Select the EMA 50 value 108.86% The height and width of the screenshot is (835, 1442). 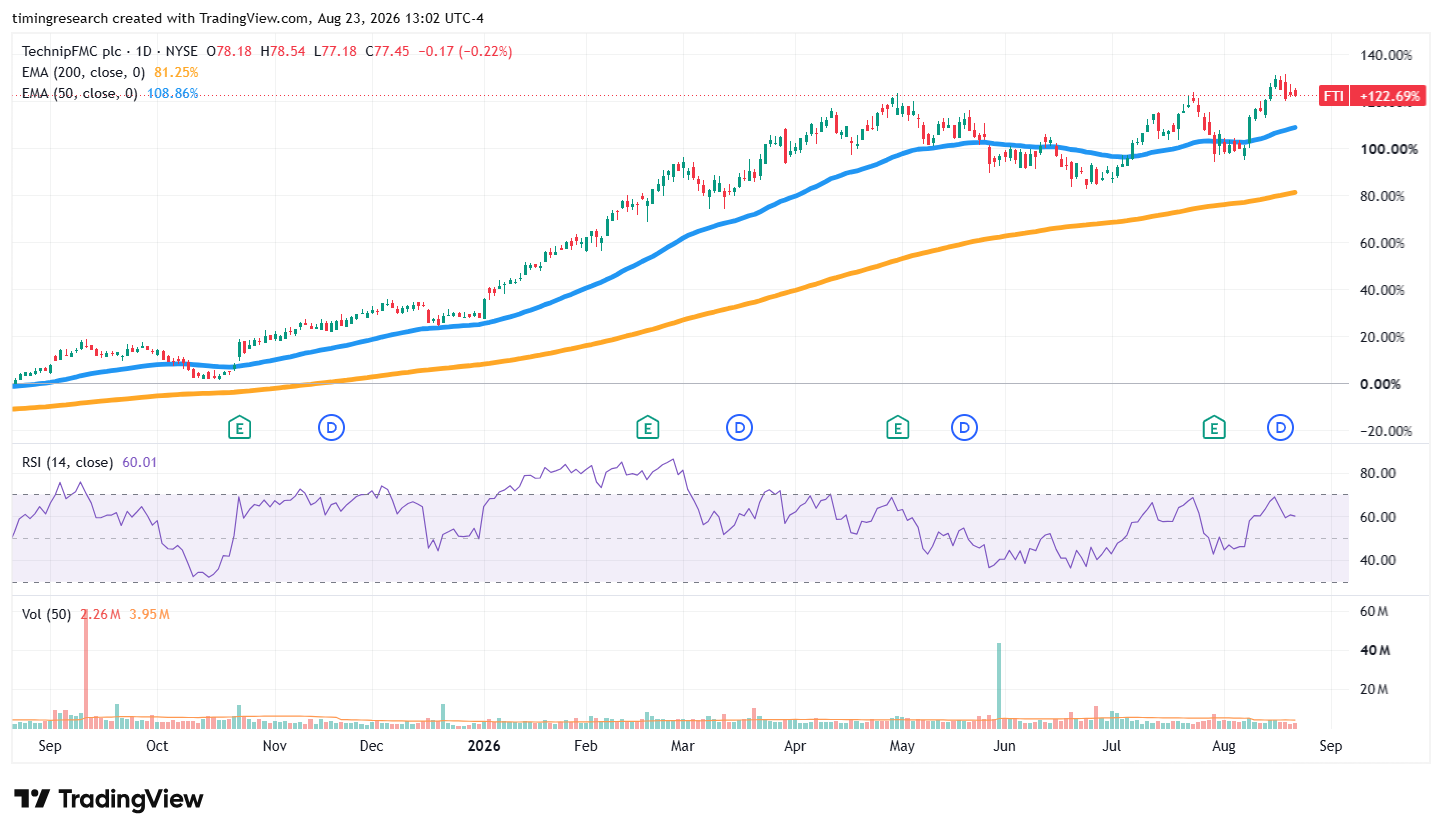[173, 93]
